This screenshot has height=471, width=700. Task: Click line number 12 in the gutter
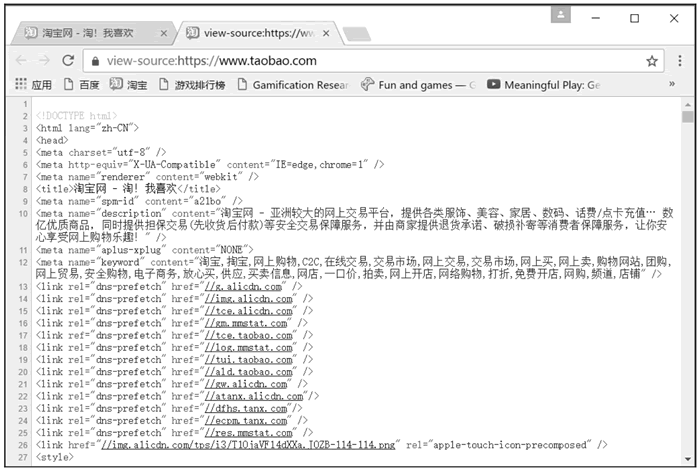coord(23,263)
